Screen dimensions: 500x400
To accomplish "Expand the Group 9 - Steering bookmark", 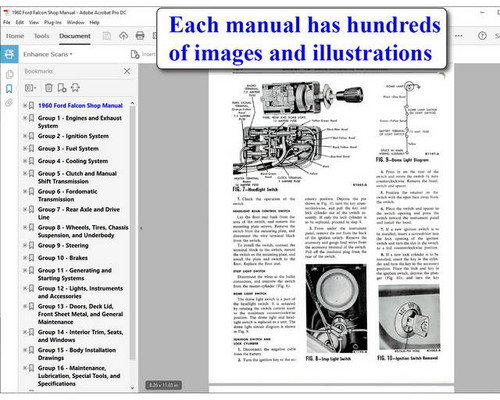I will (x=25, y=245).
